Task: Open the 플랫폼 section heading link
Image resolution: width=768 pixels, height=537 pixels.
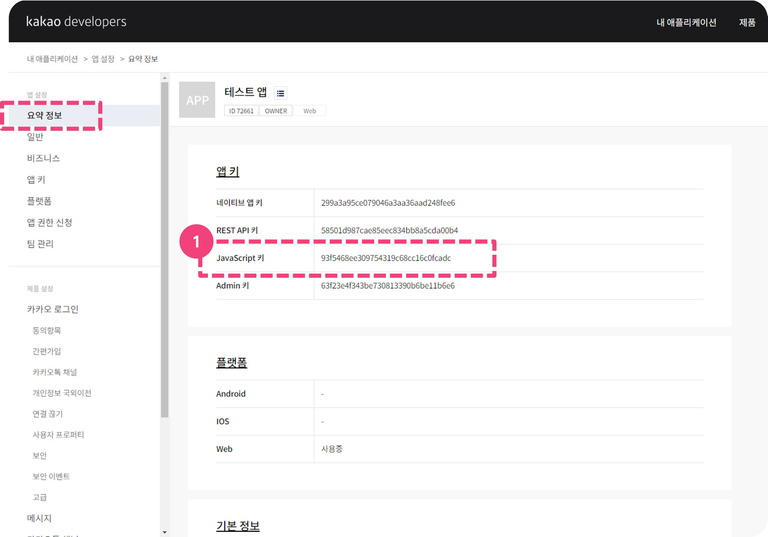Action: click(232, 363)
